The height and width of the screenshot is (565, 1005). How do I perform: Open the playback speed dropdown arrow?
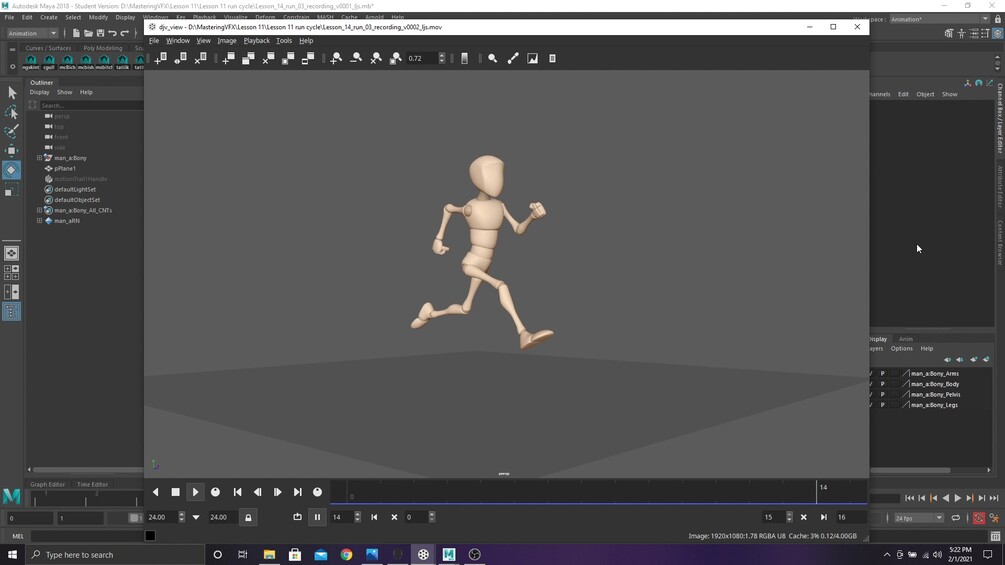tap(196, 518)
